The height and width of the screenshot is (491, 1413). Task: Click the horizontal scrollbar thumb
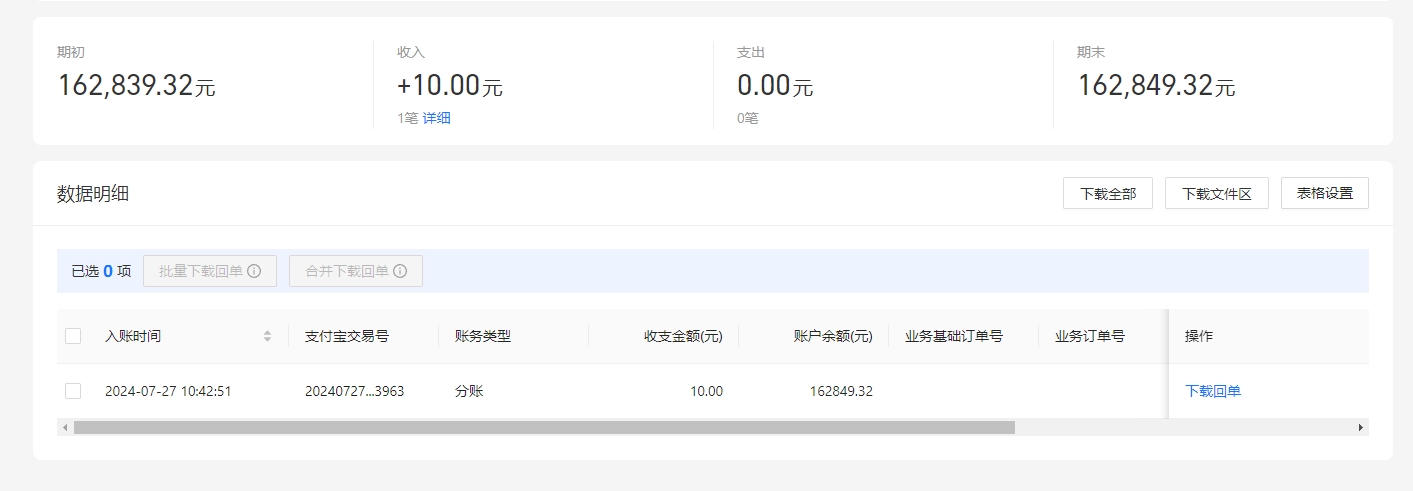point(544,427)
